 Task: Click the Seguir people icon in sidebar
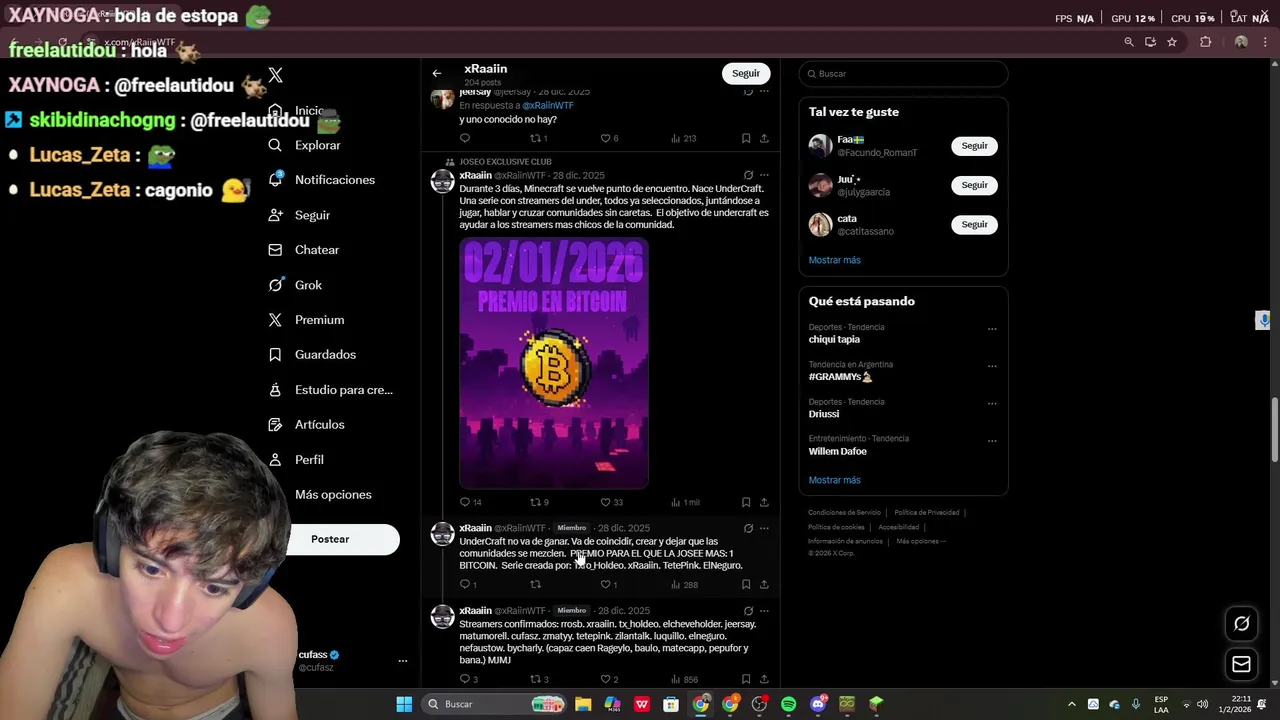275,215
